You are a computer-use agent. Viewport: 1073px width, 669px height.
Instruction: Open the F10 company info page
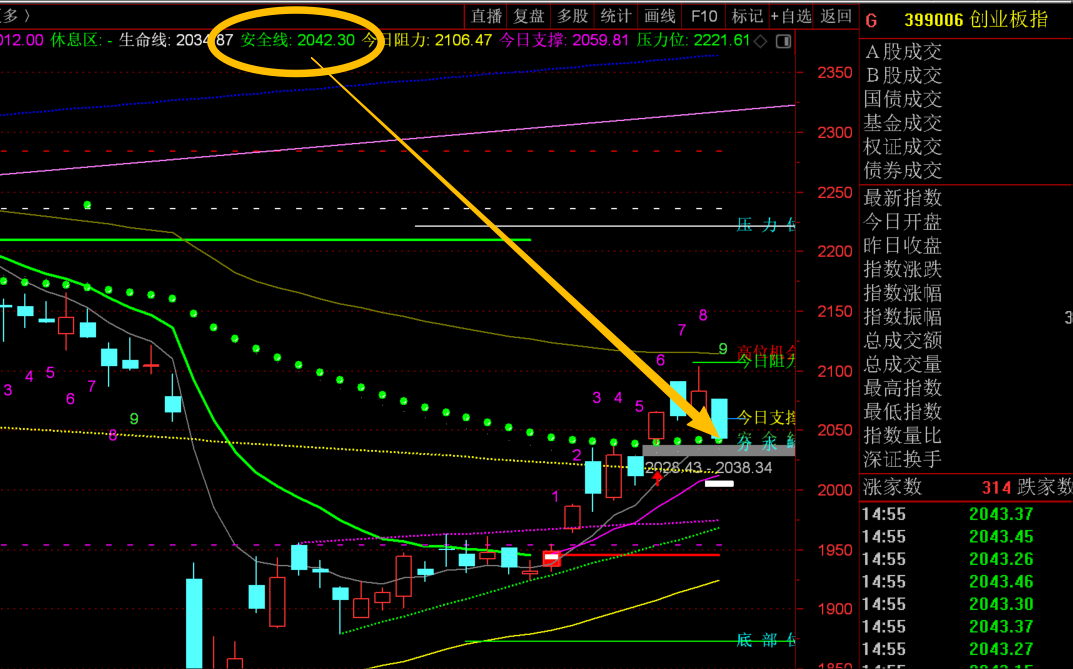click(703, 16)
